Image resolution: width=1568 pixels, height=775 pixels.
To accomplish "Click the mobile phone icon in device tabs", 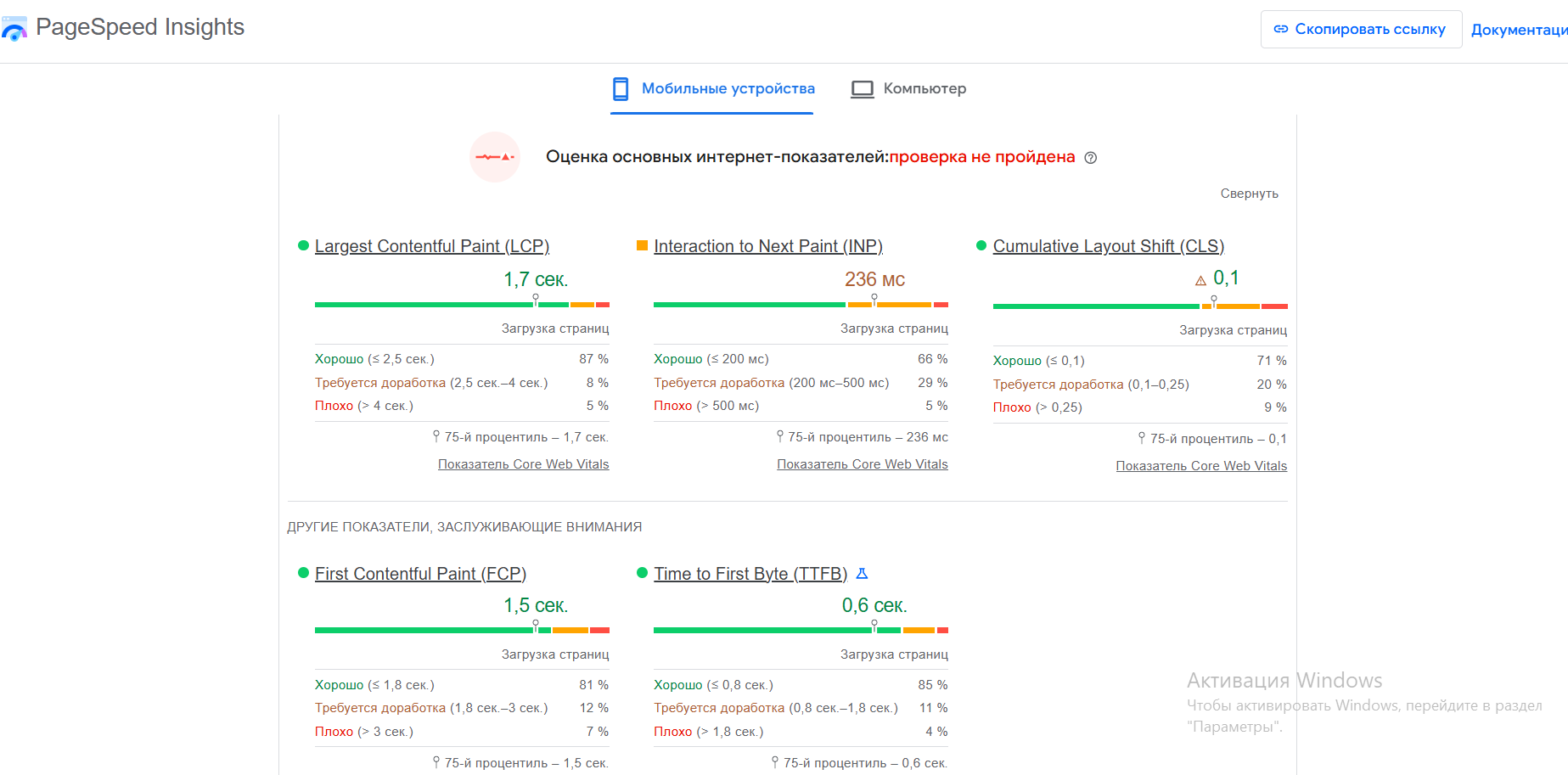I will [x=621, y=89].
